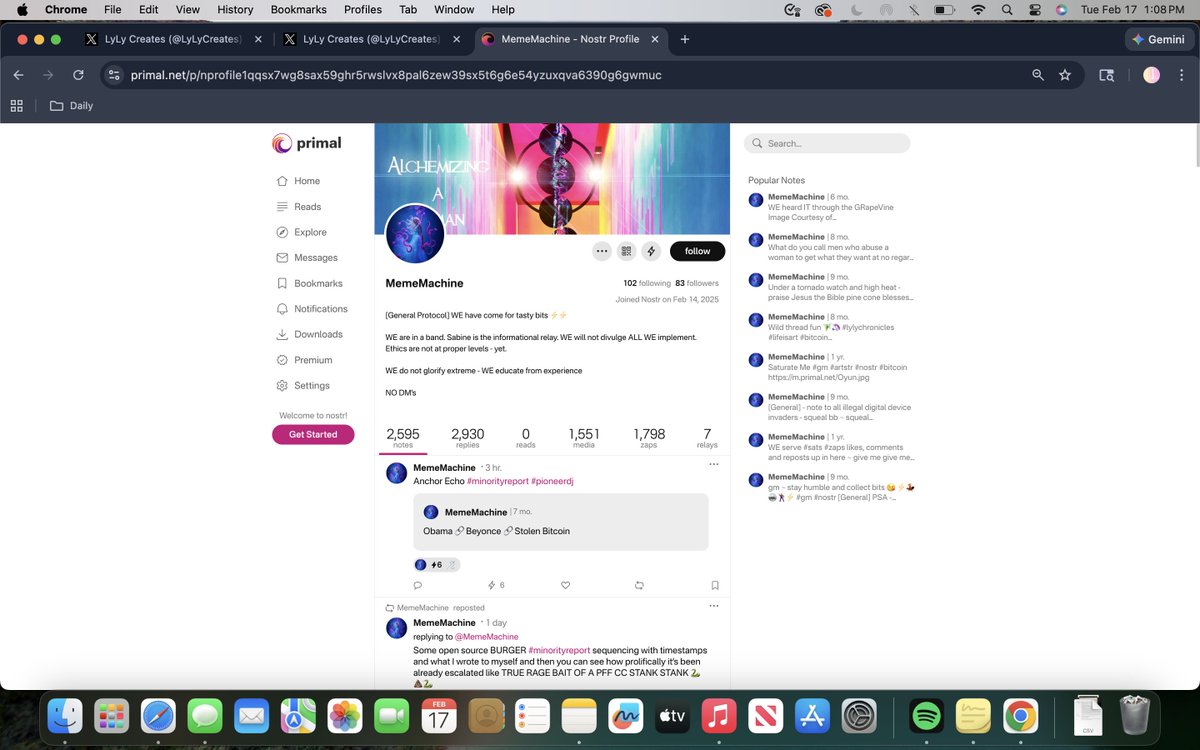Select the 1,798 zaps tab

[x=649, y=438]
